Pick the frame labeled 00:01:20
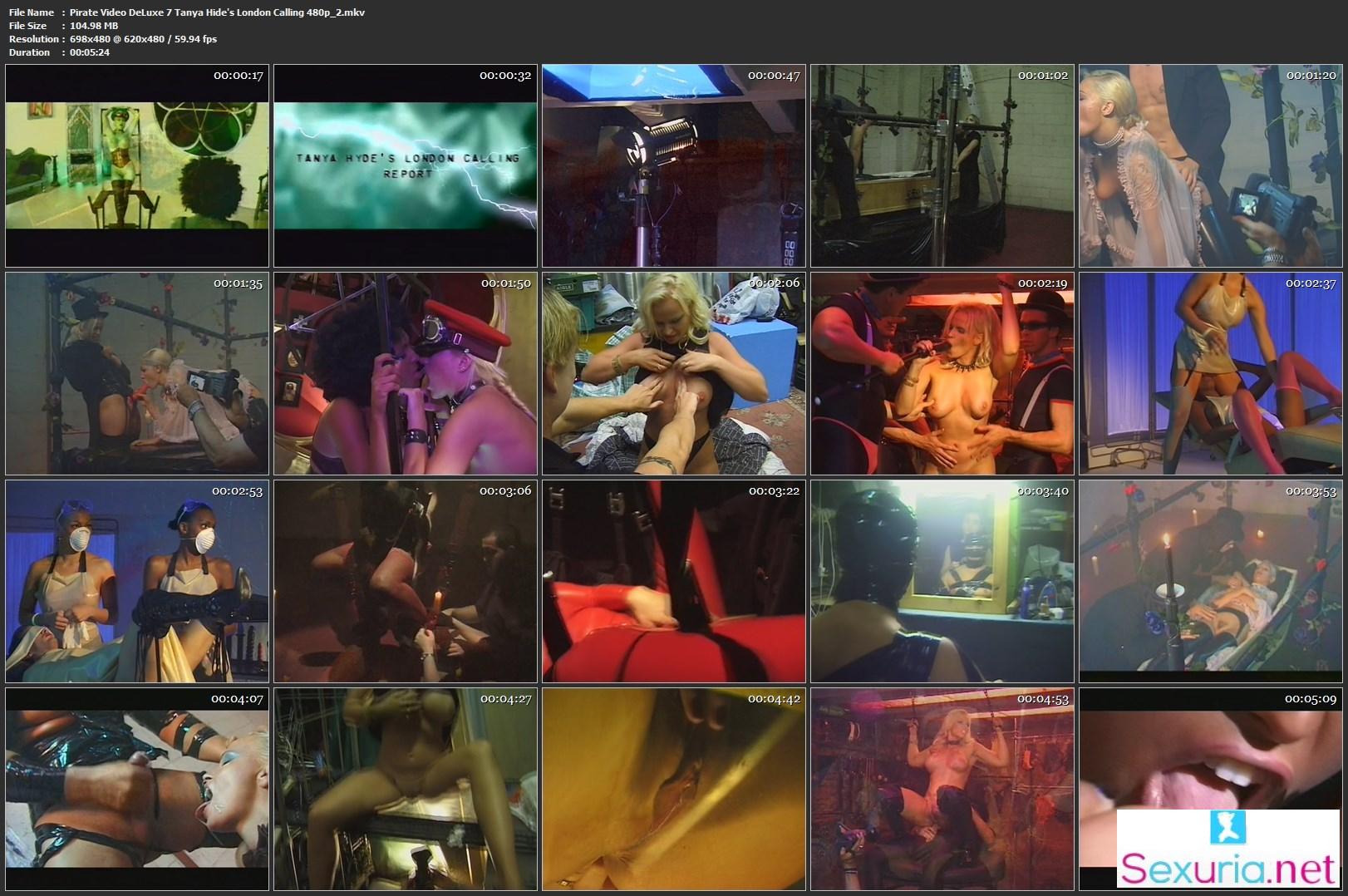This screenshot has height=896, width=1348. [x=1211, y=165]
